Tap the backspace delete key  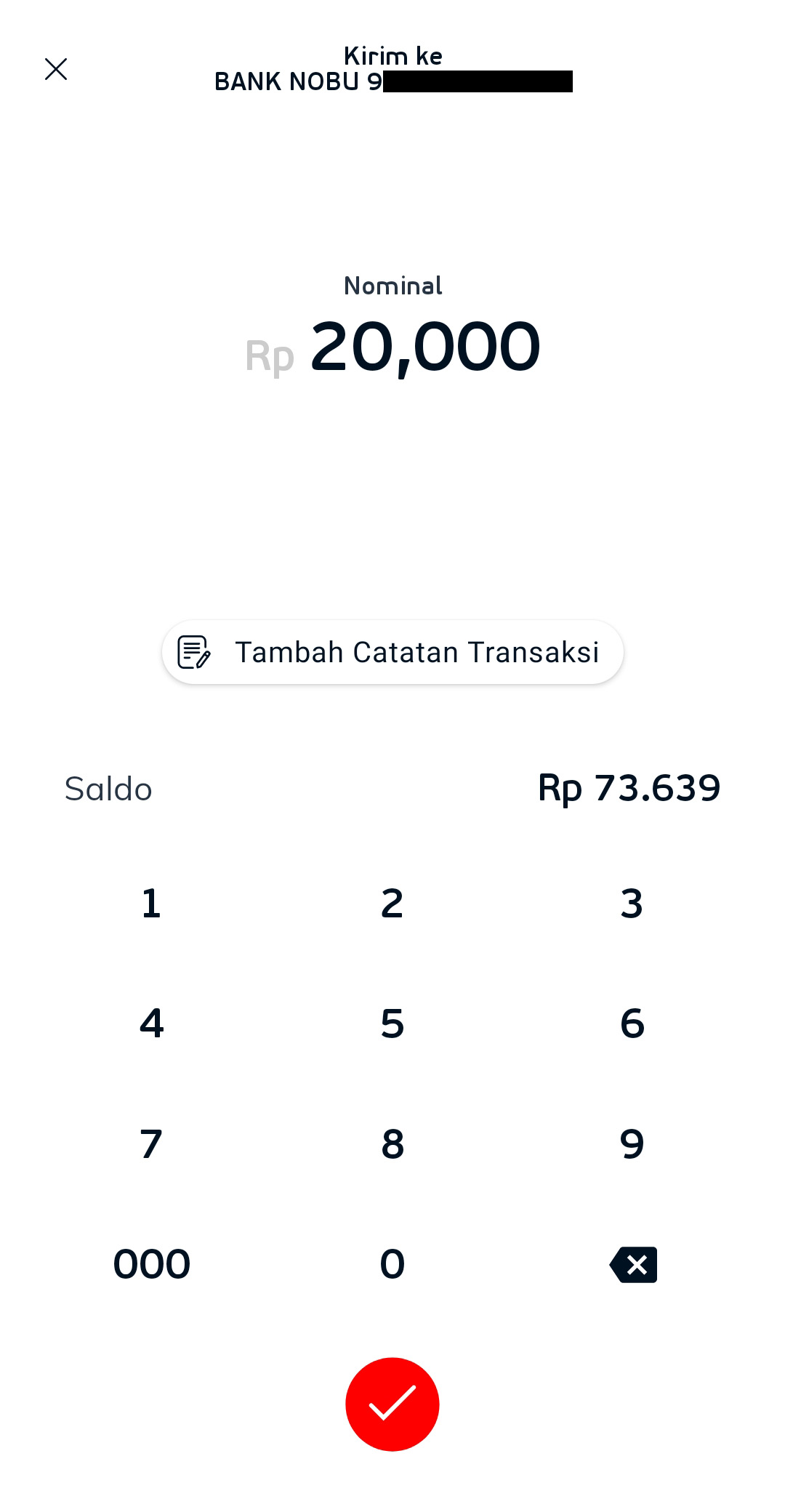pos(633,1265)
